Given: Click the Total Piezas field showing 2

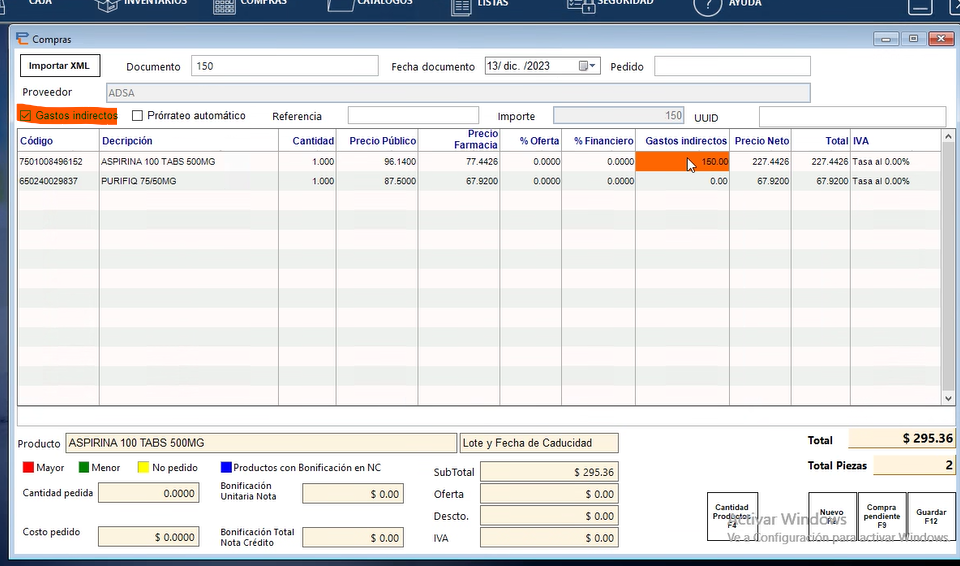Looking at the screenshot, I should (x=914, y=465).
